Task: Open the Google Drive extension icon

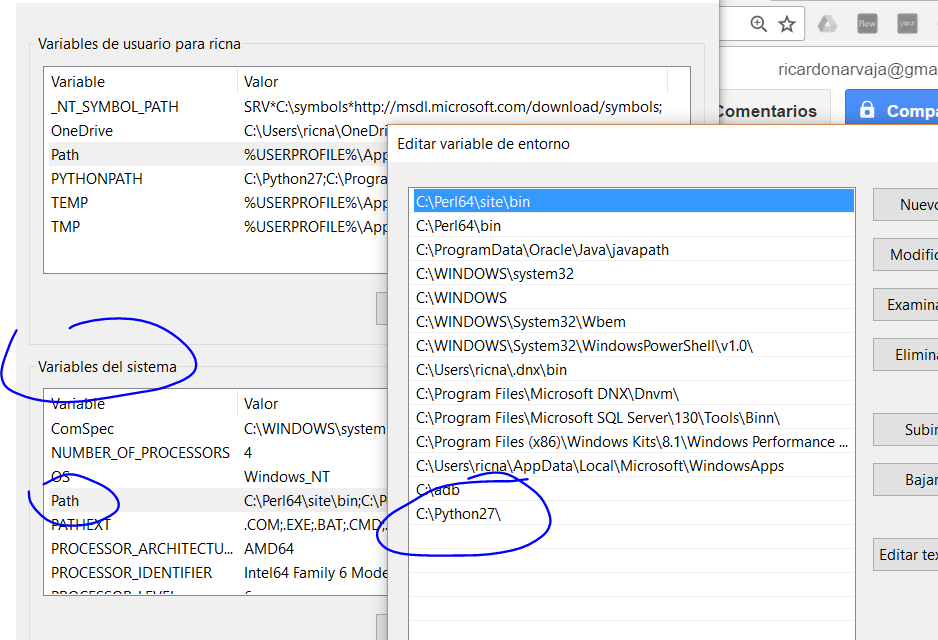Action: click(x=827, y=24)
